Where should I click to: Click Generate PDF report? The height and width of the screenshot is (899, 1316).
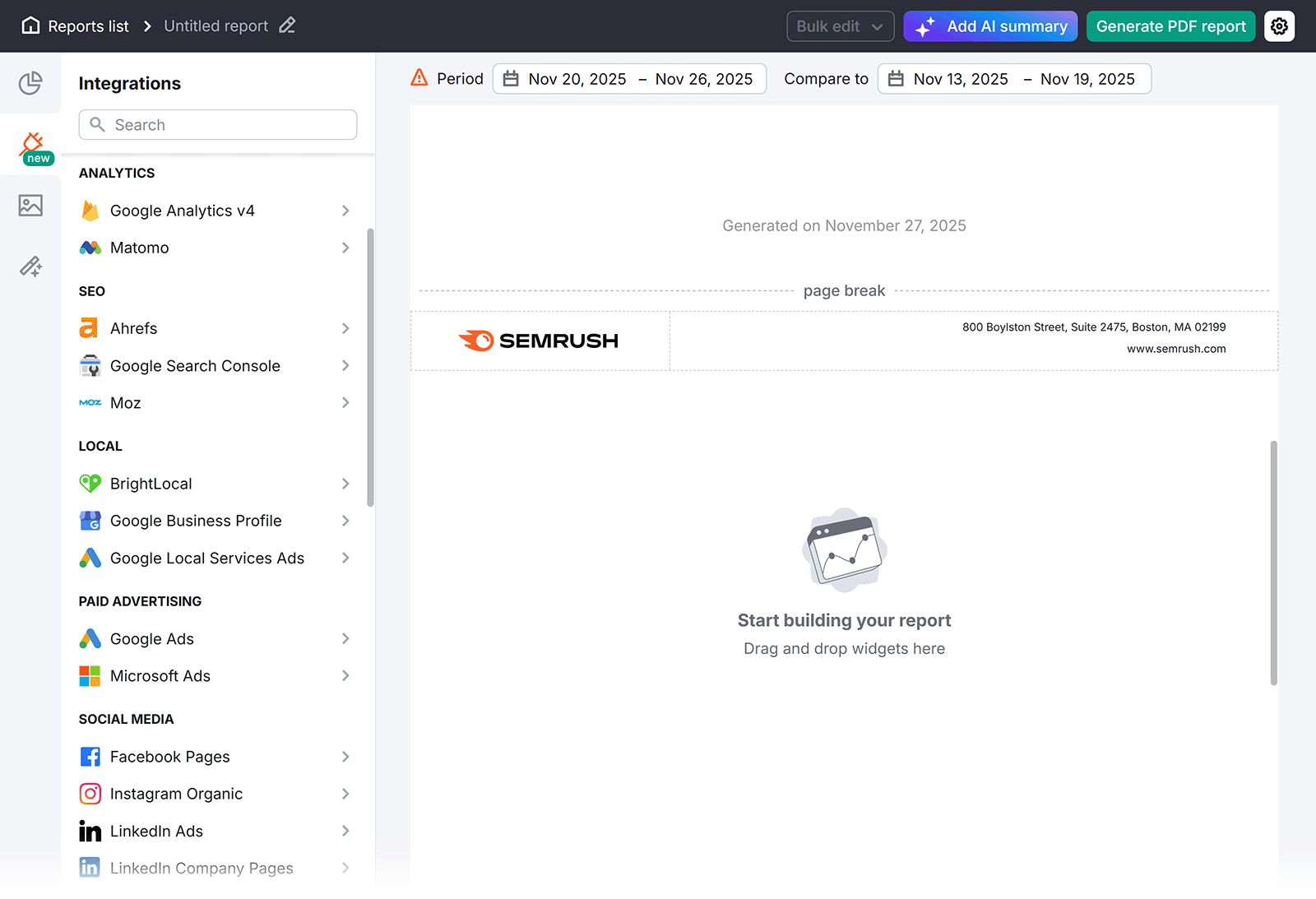(x=1170, y=25)
